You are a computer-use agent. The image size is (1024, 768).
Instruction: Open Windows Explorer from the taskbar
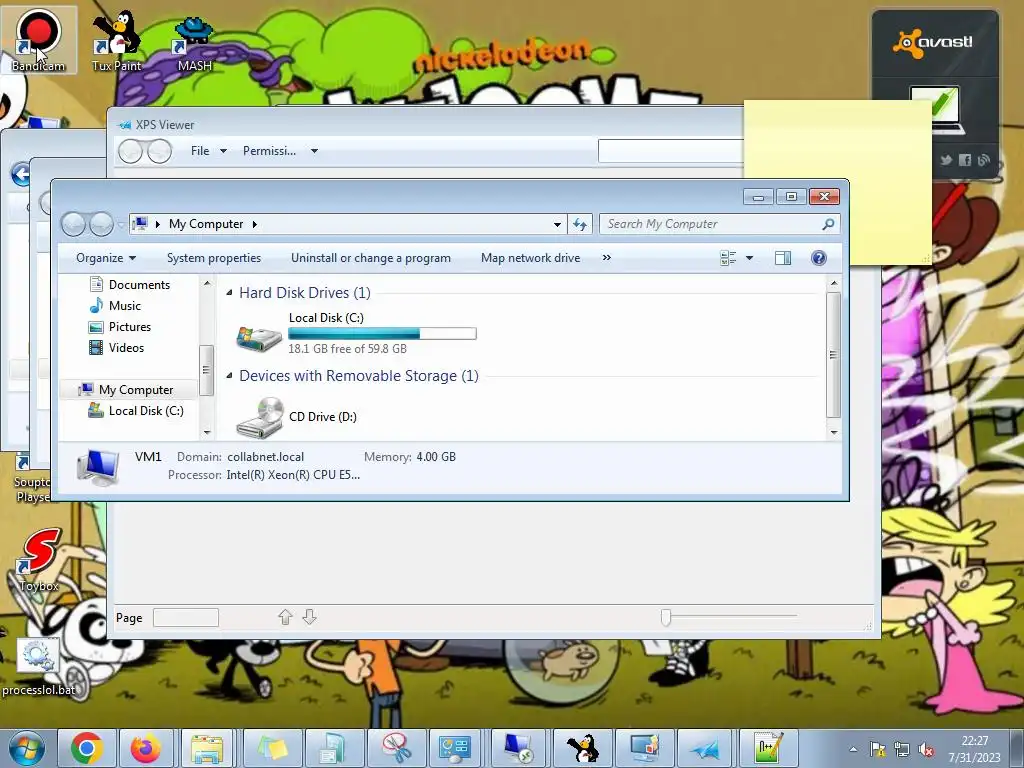pyautogui.click(x=208, y=748)
